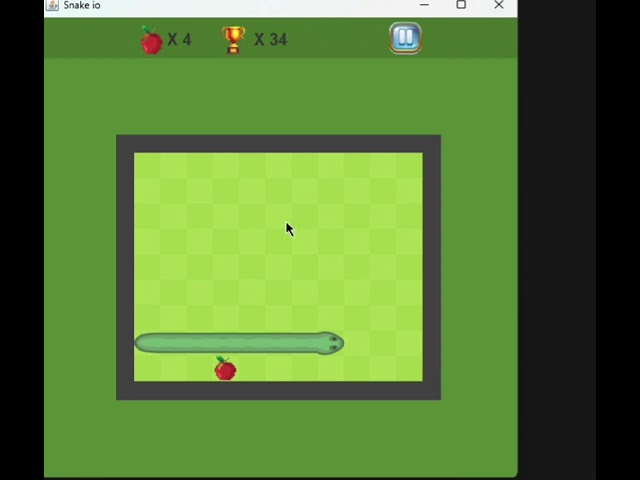
Task: Click the 'X 4' apple count text
Action: tap(179, 40)
